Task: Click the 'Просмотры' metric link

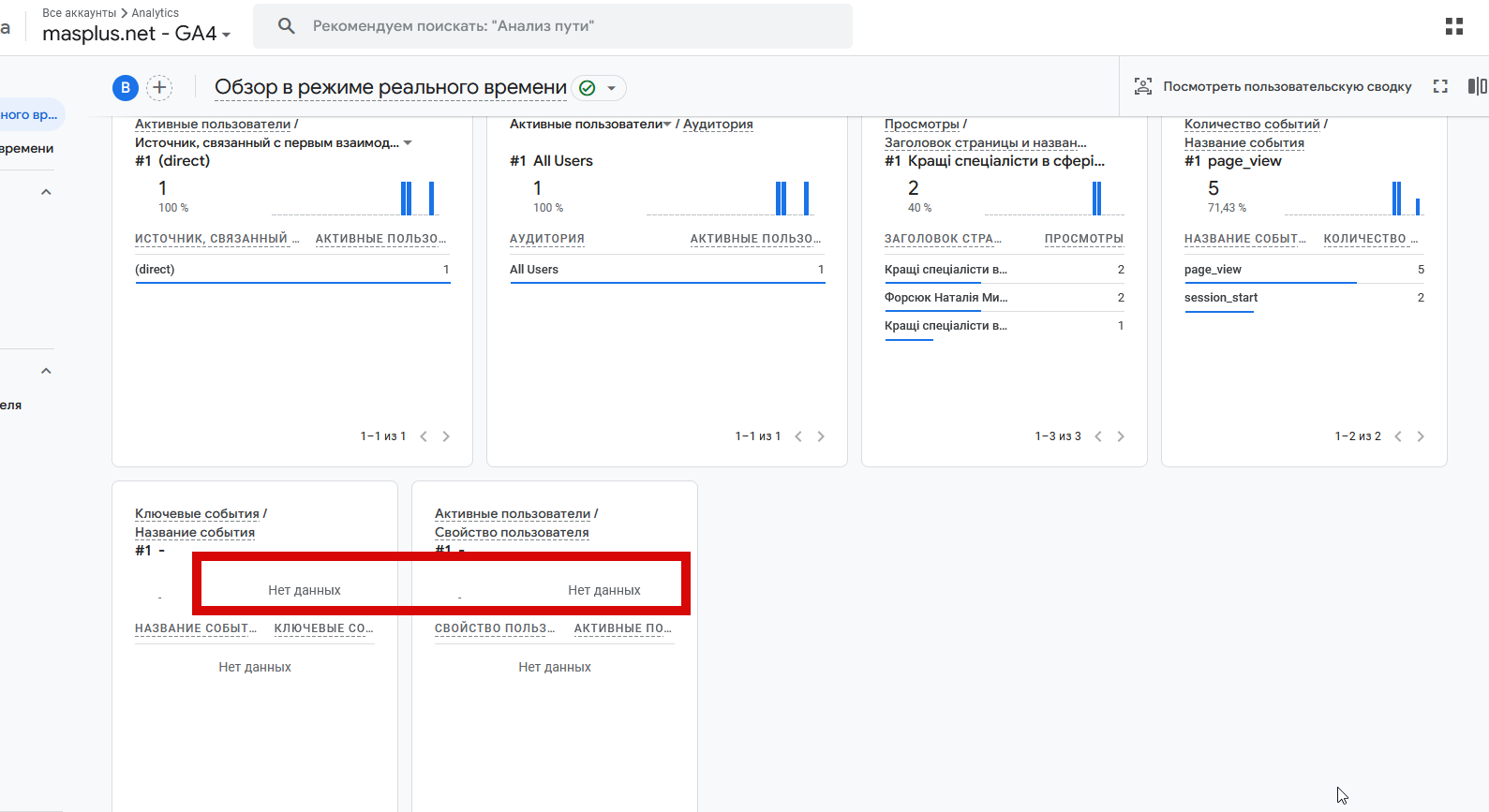Action: tap(922, 124)
